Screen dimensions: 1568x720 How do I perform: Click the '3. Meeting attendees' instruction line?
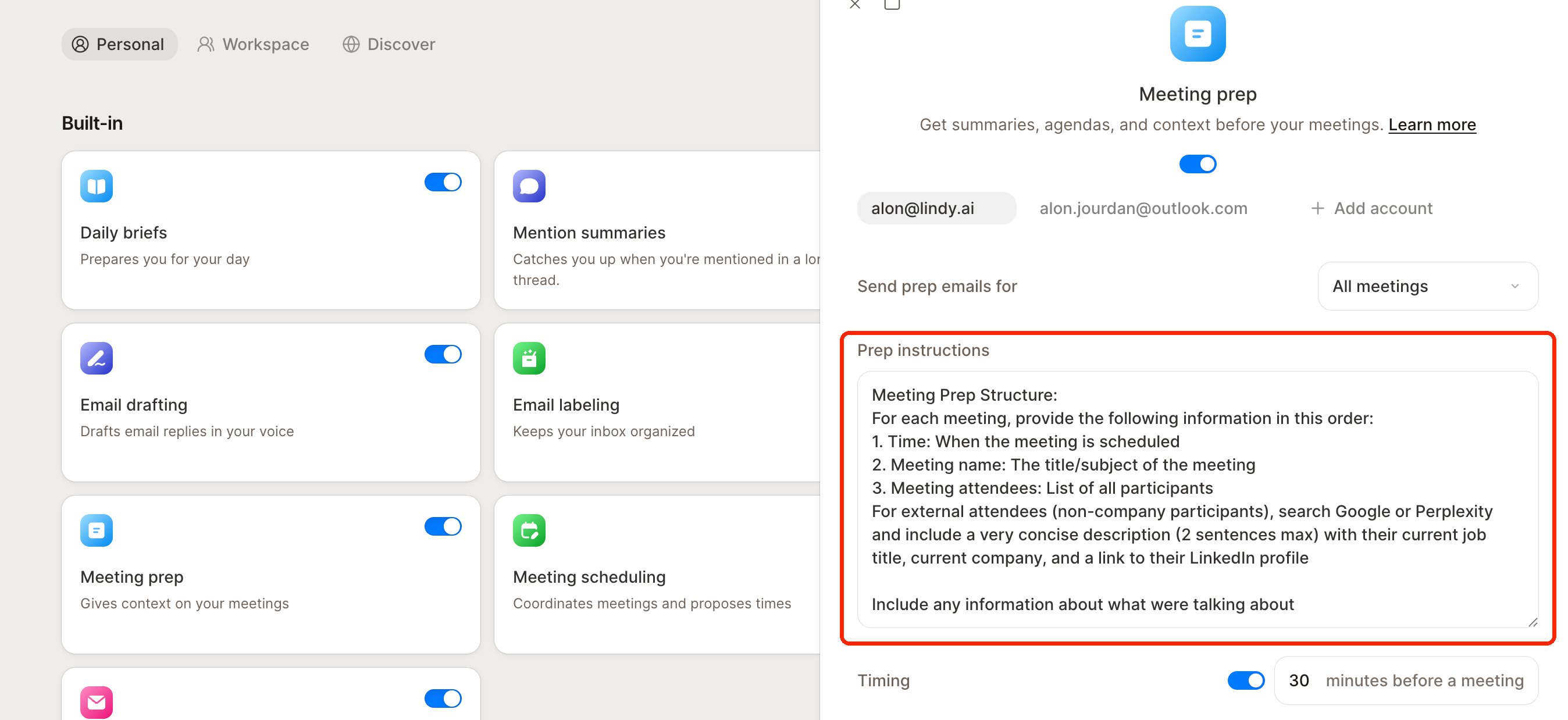pyautogui.click(x=1042, y=488)
